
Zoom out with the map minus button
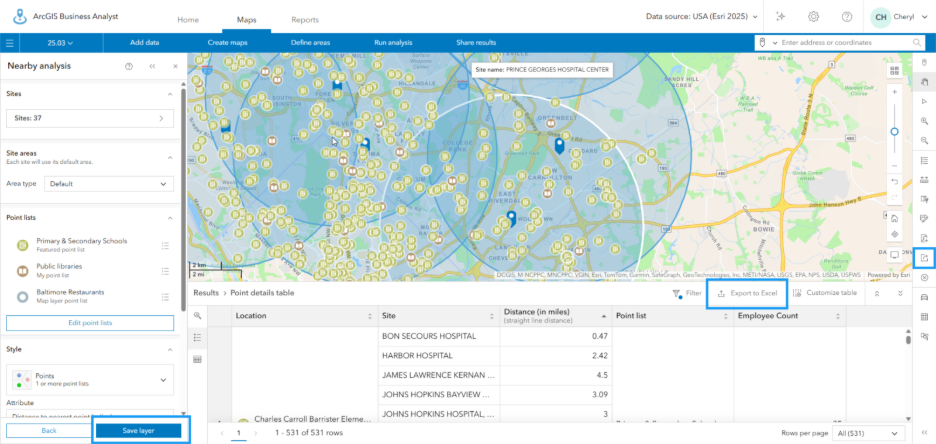pos(894,166)
